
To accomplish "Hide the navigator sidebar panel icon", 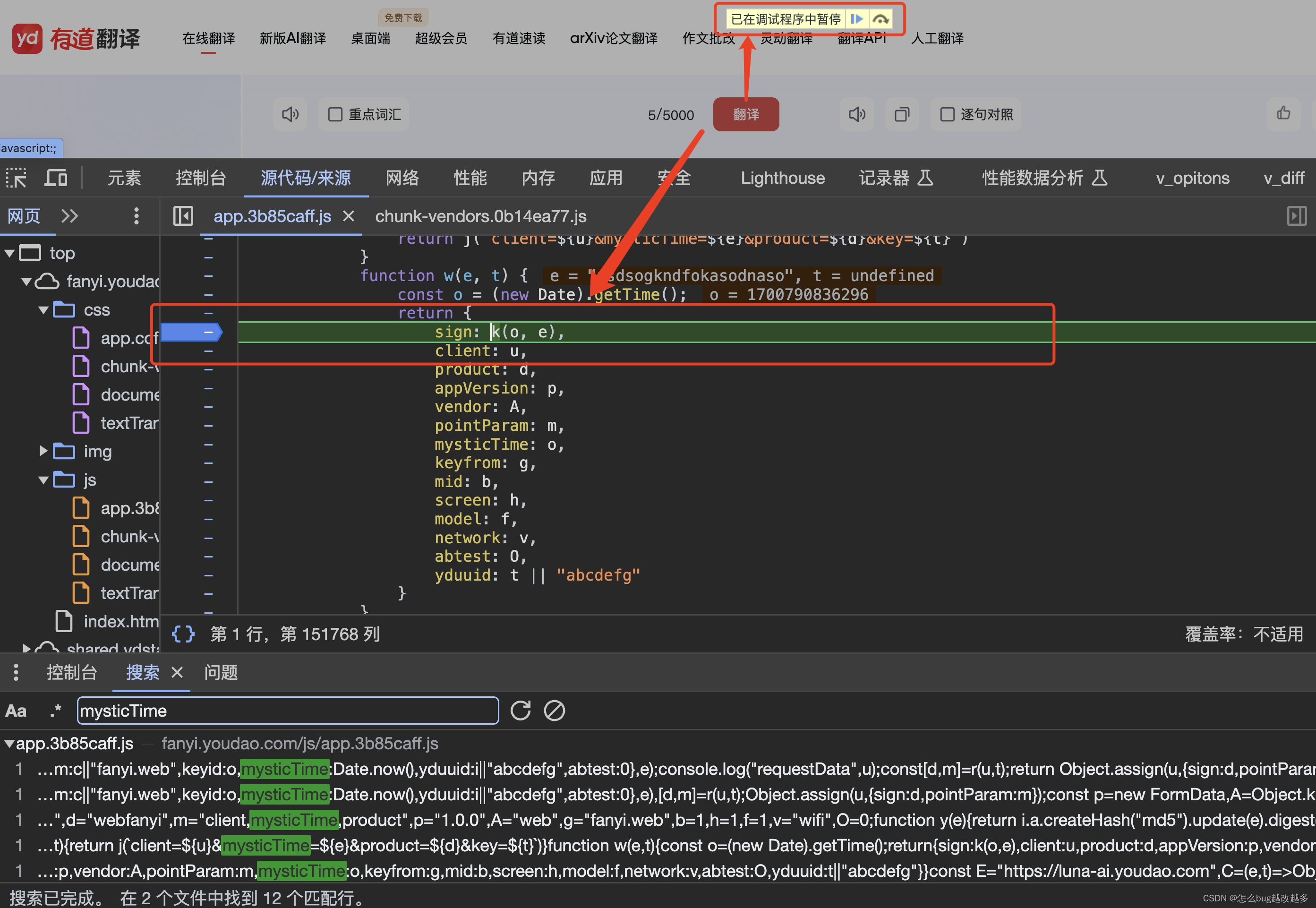I will [183, 216].
